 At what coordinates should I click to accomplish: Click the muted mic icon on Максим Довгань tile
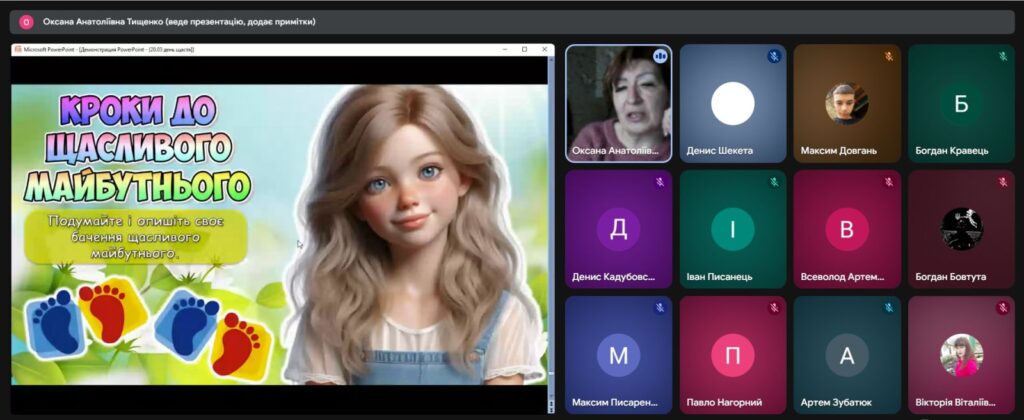[887, 56]
